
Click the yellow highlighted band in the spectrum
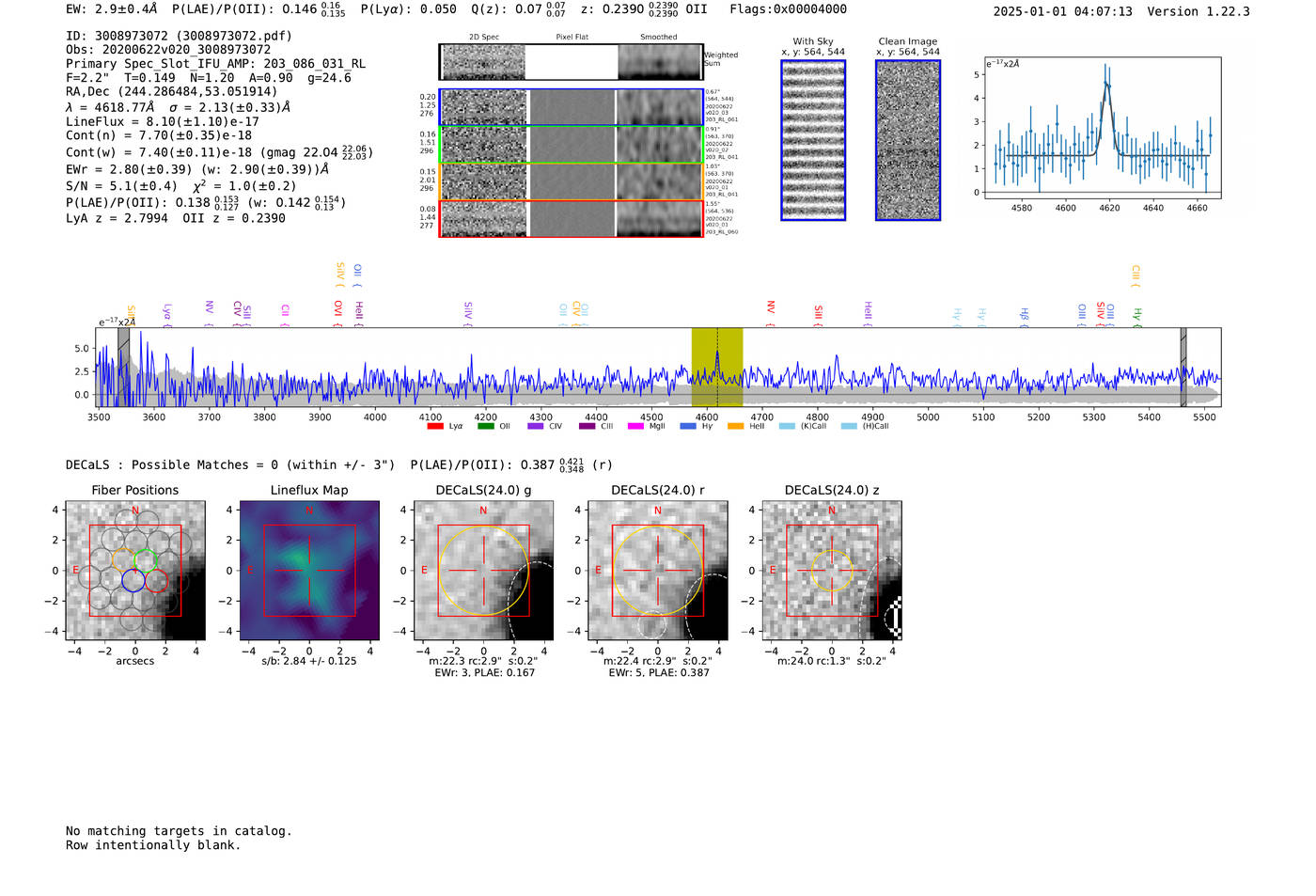[x=717, y=368]
